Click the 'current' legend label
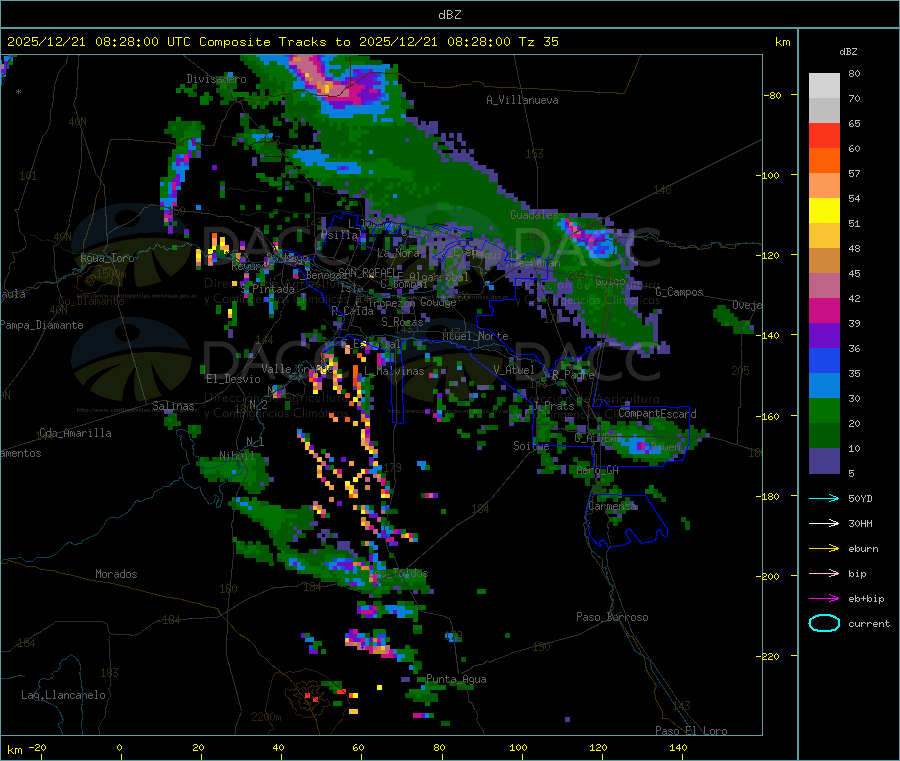This screenshot has height=761, width=900. [x=869, y=624]
